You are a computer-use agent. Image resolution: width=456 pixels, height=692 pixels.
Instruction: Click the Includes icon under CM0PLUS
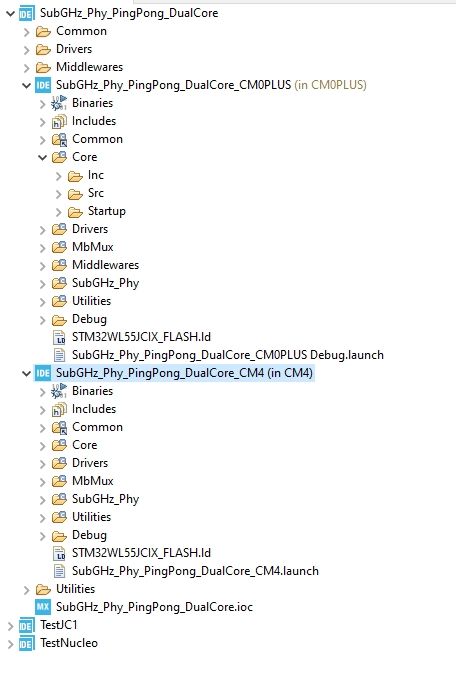click(x=59, y=121)
